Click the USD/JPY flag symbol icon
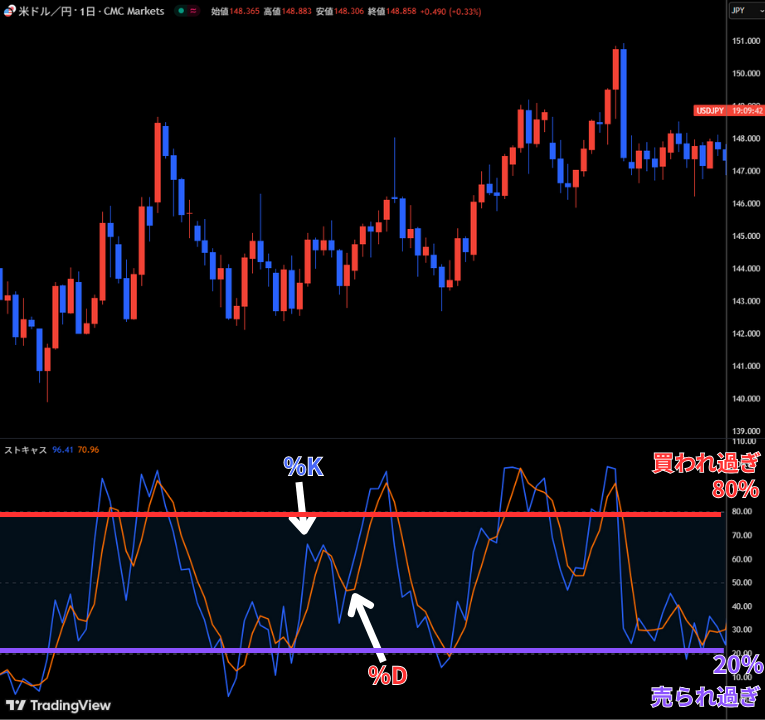 (10, 11)
